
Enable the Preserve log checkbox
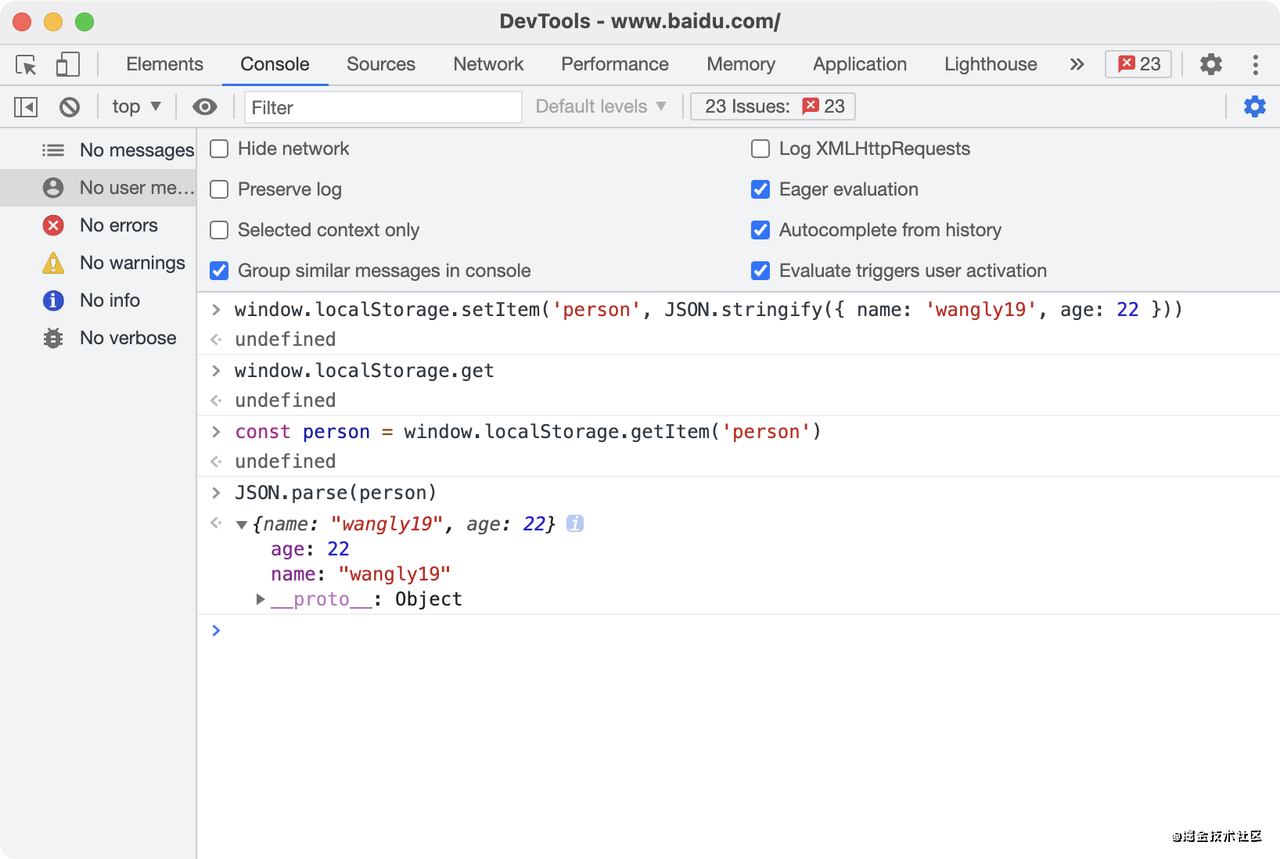tap(219, 190)
